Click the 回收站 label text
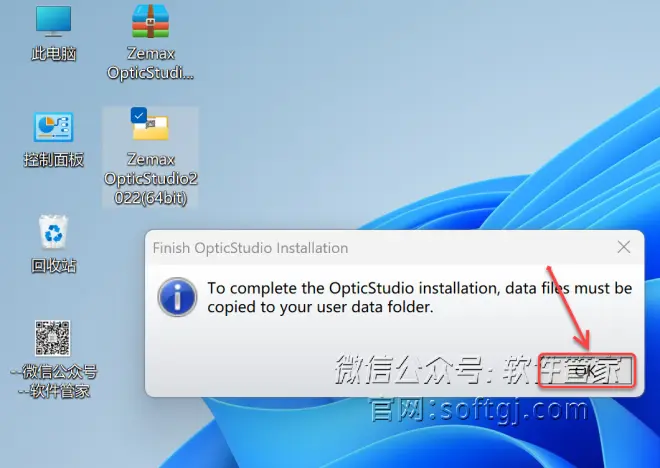660x468 pixels. [x=53, y=266]
